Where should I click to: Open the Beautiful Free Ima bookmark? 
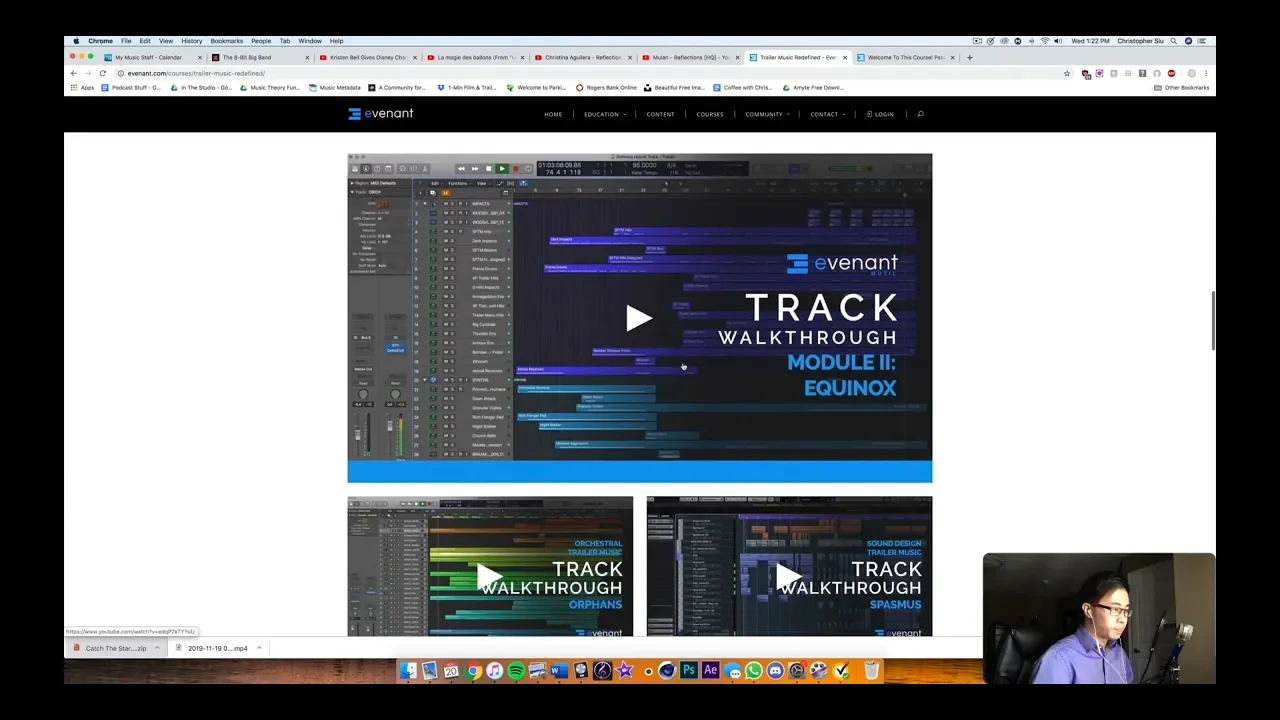click(x=674, y=87)
